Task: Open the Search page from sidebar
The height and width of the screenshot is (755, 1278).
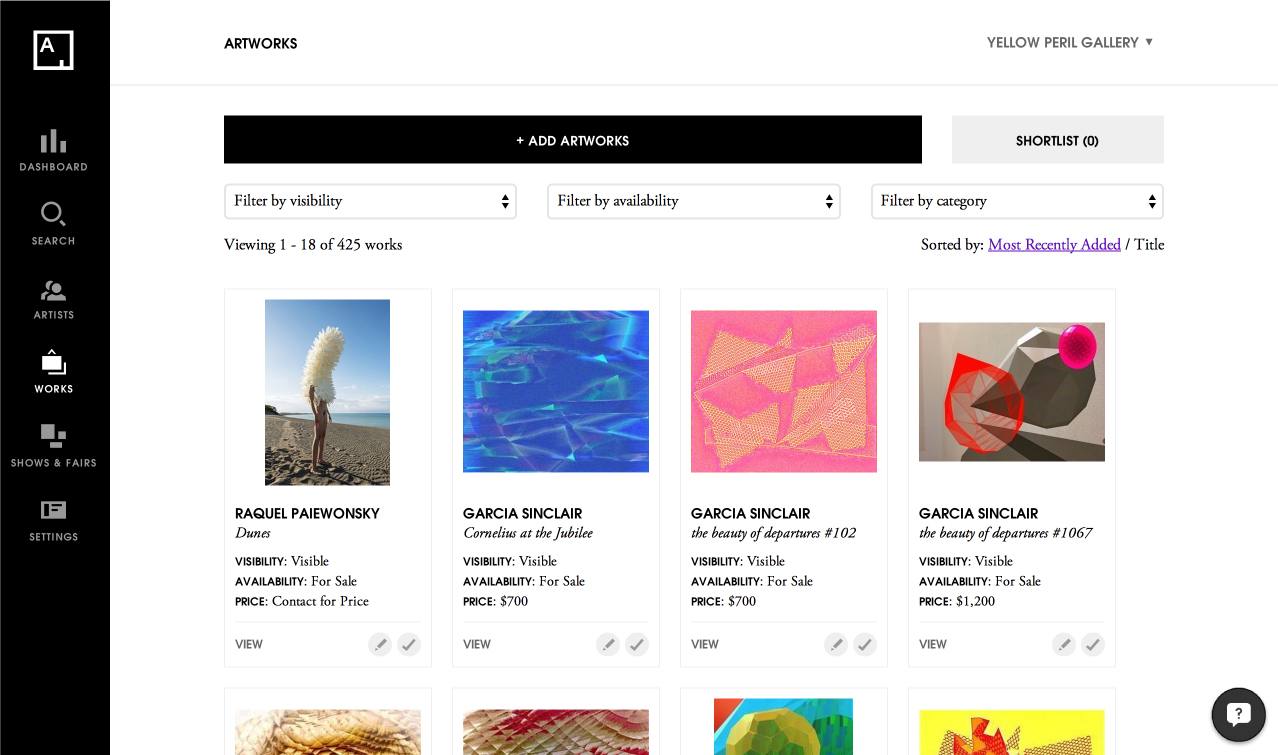Action: pyautogui.click(x=54, y=224)
